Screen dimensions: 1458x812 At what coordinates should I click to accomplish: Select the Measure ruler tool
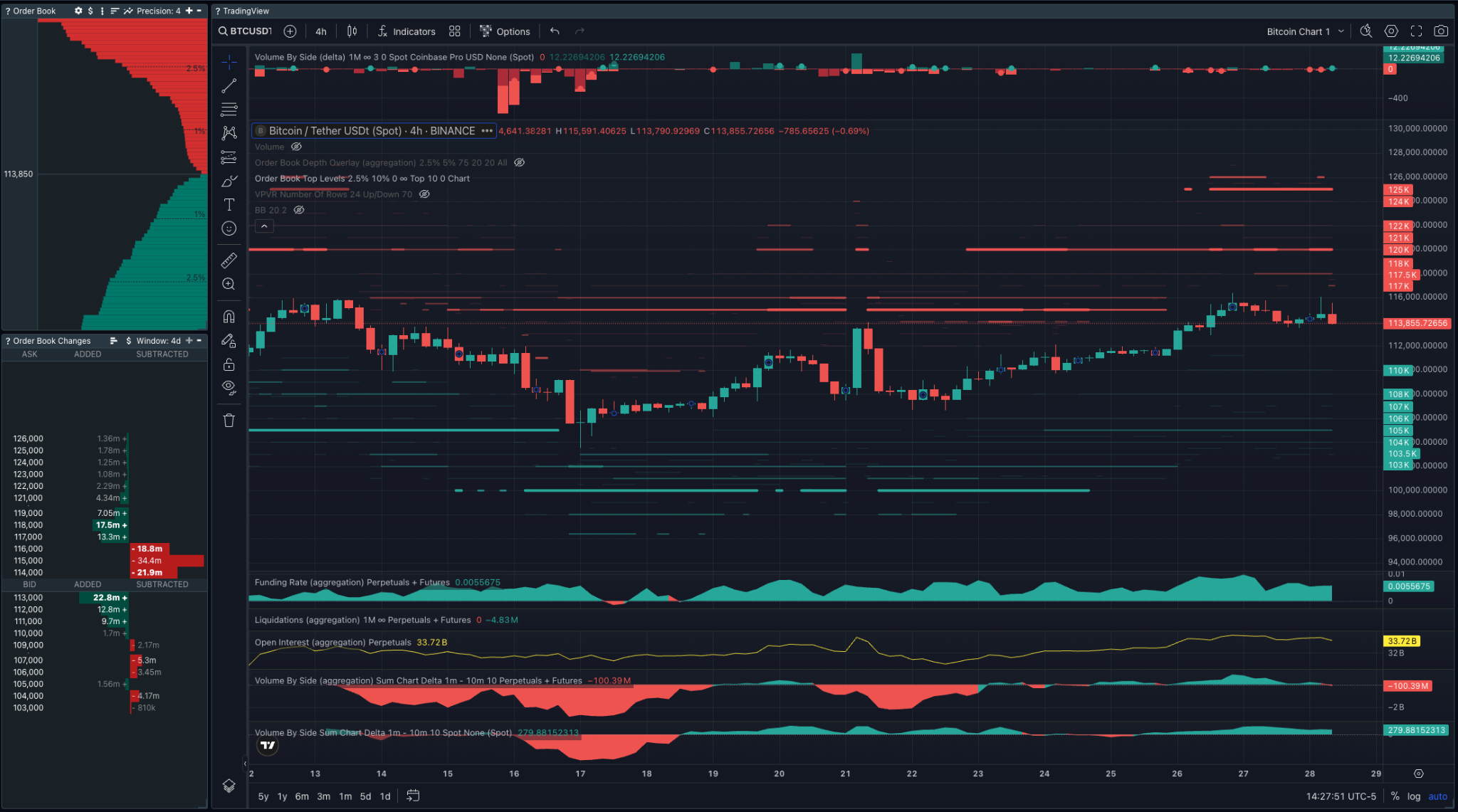click(229, 260)
